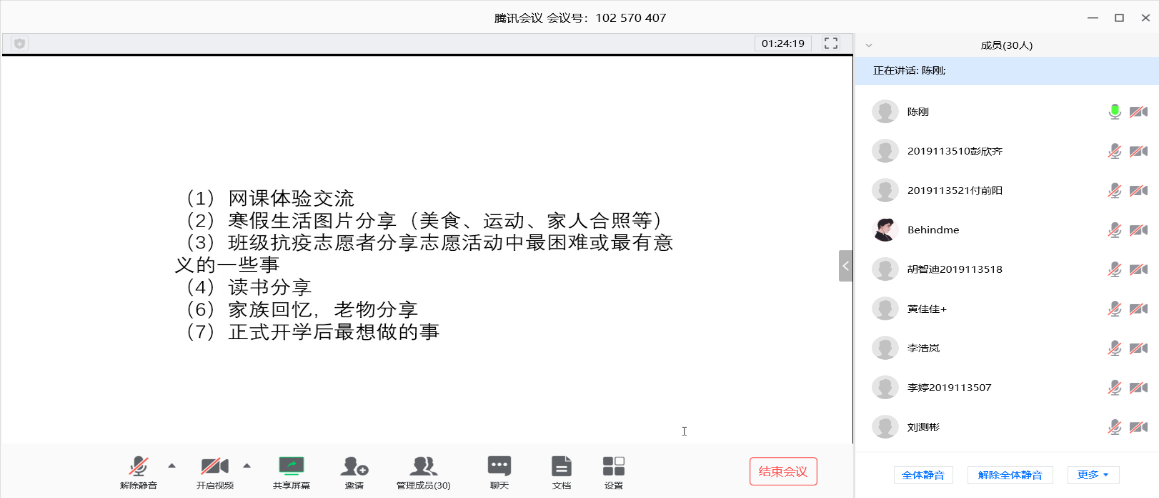The image size is (1159, 498).
Task: Select member 胡智迪2019113518 name
Action: click(954, 269)
